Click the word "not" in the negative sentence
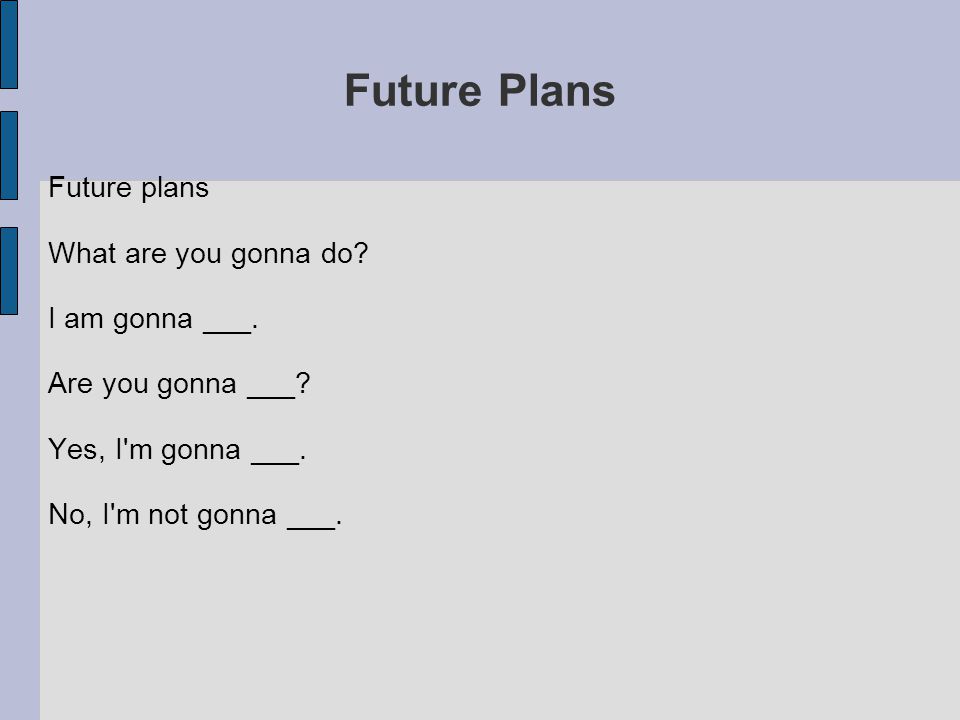Viewport: 960px width, 720px height. pos(168,515)
